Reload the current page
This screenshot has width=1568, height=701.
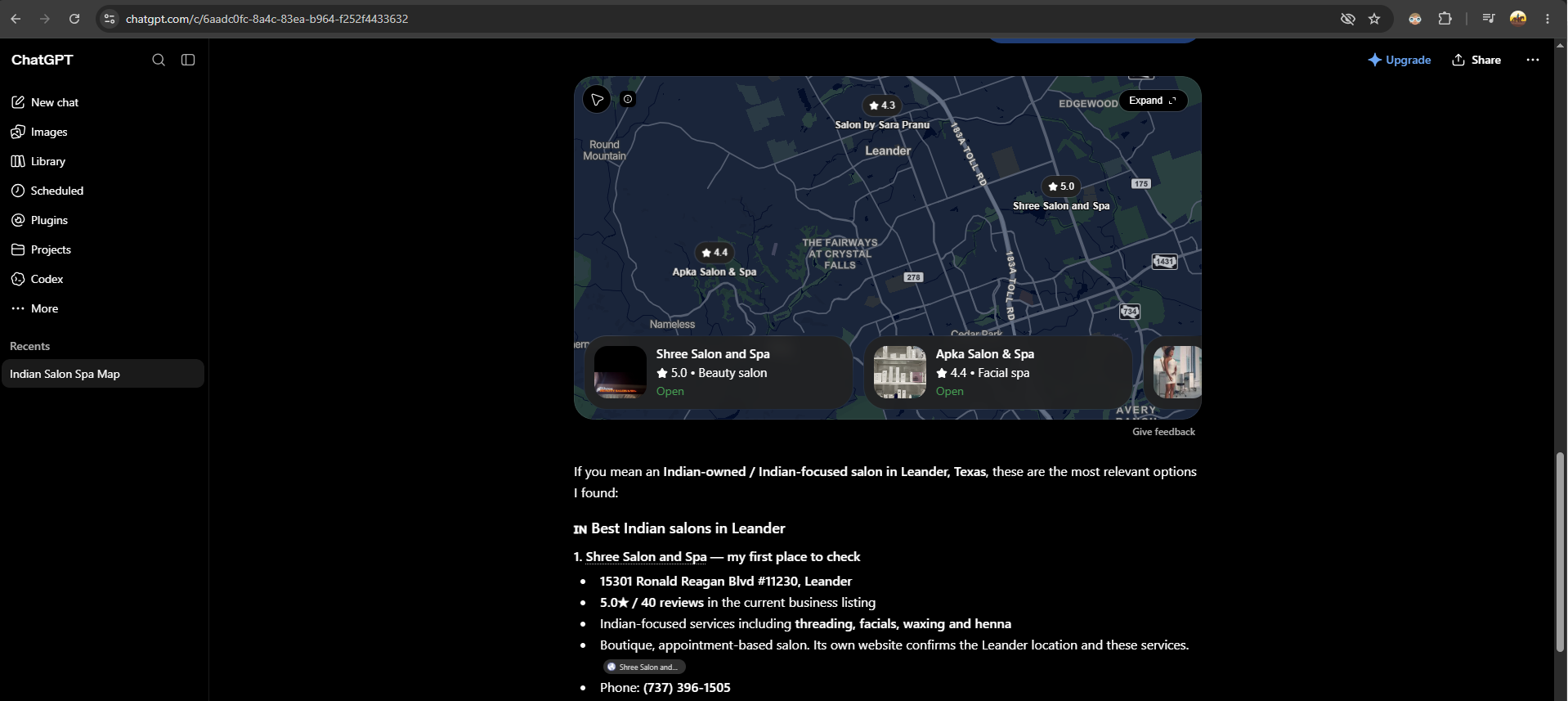tap(74, 19)
